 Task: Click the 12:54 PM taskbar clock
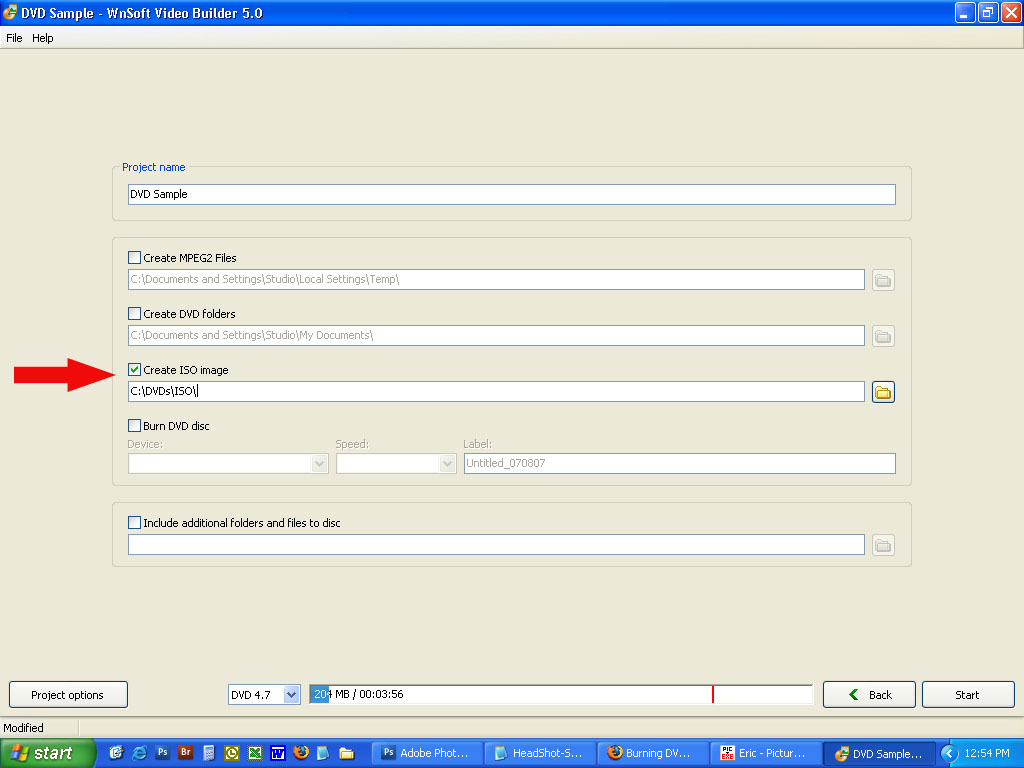[987, 753]
